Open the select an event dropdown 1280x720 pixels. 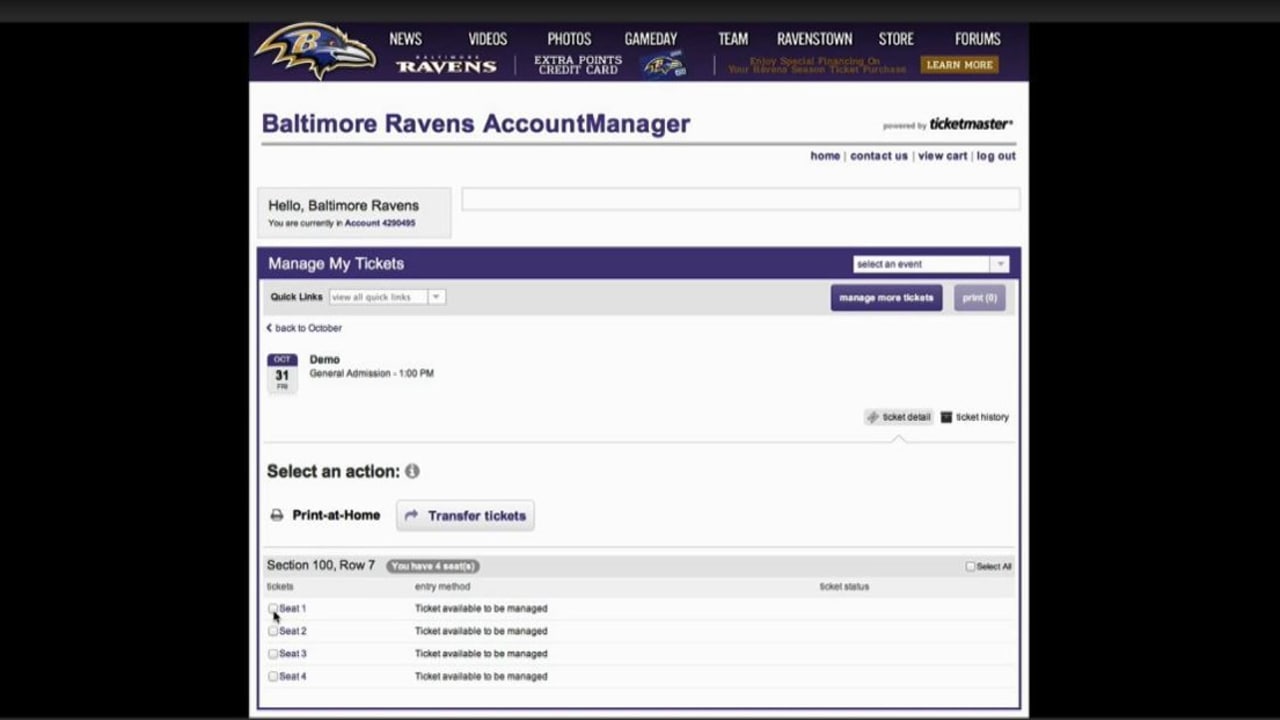[930, 264]
